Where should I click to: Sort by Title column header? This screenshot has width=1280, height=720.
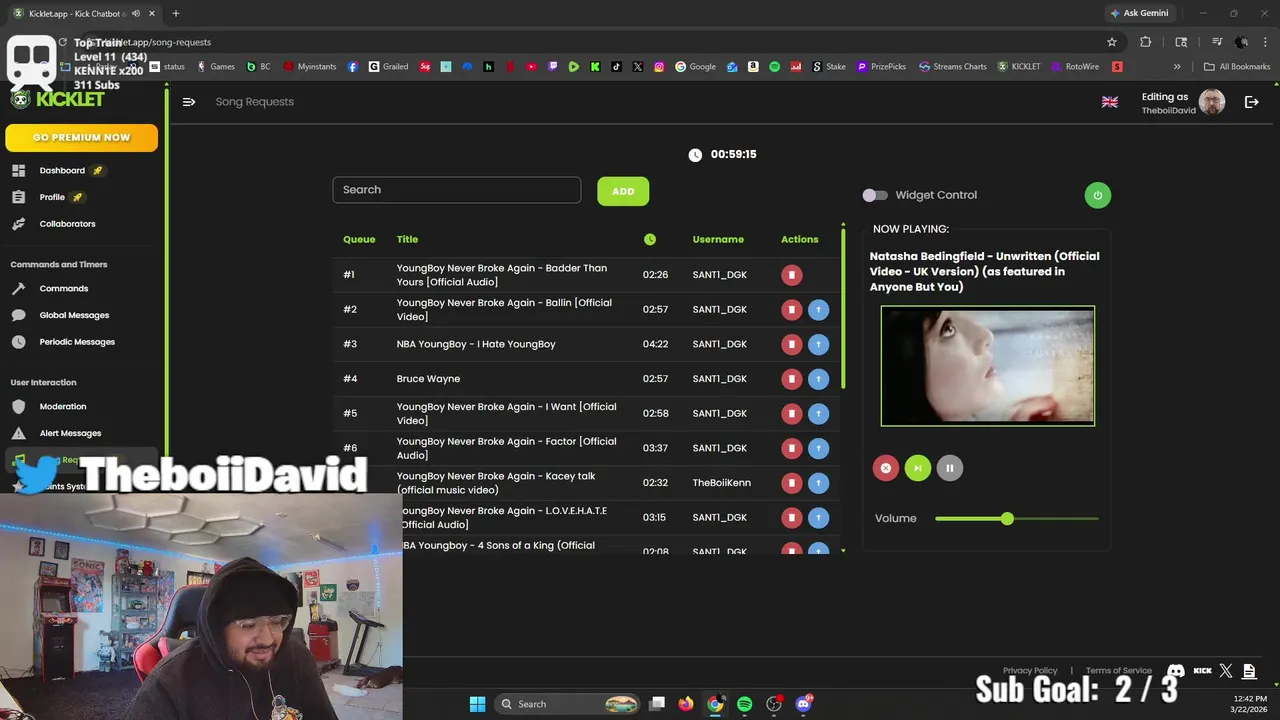407,240
